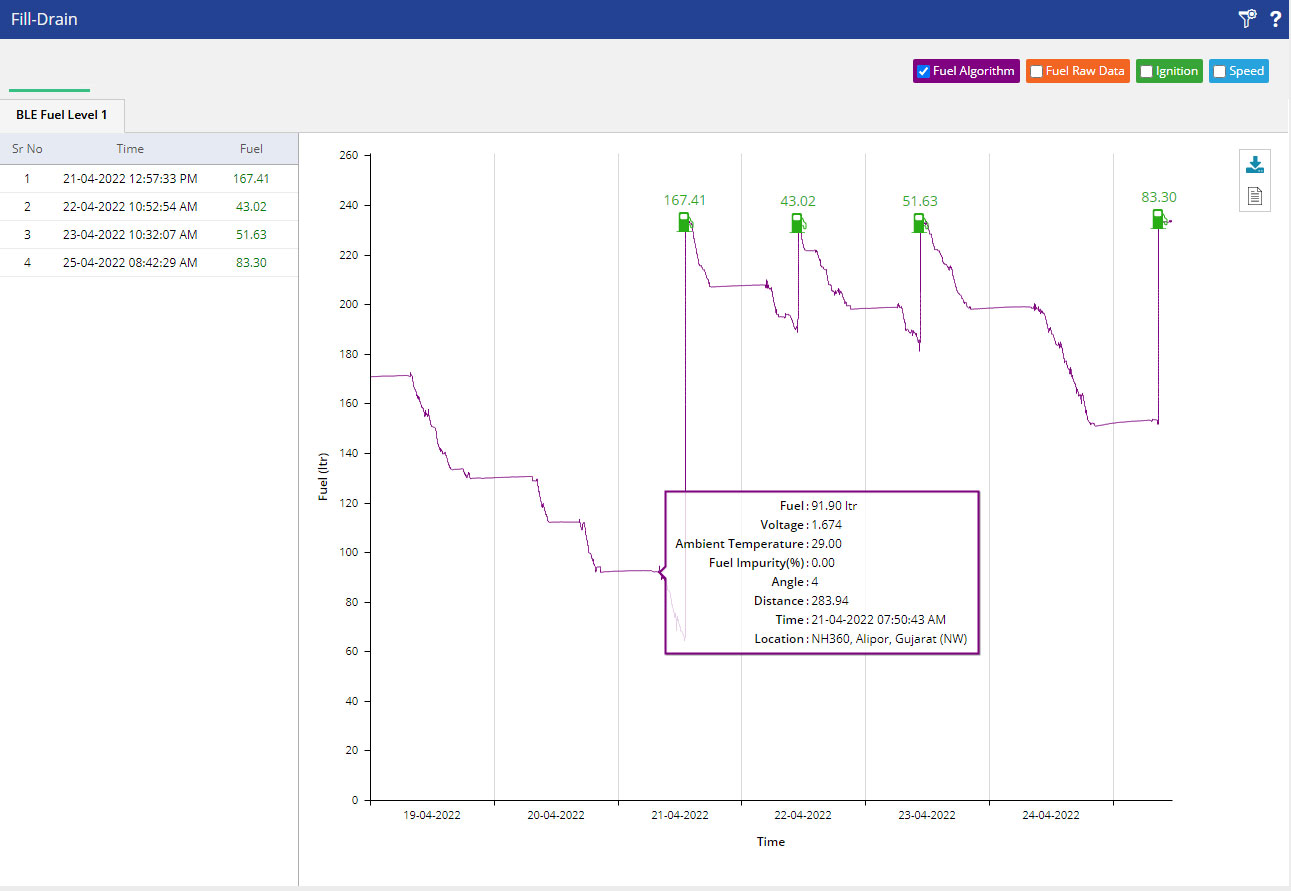Sort by the Fuel column header
1291x891 pixels.
tap(251, 148)
